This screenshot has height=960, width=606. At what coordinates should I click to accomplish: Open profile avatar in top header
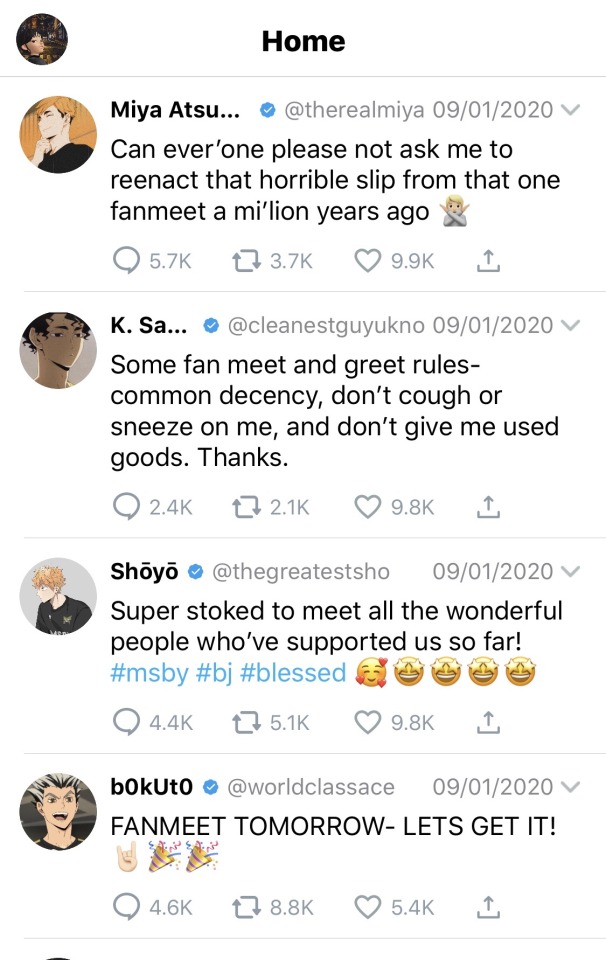tap(43, 40)
